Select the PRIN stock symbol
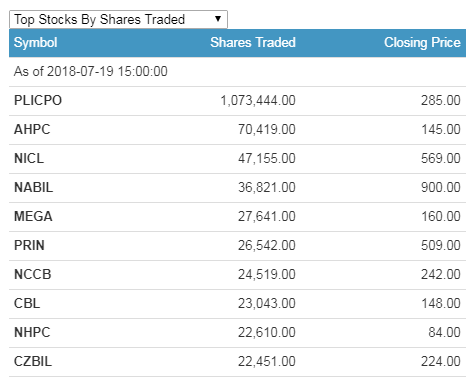The height and width of the screenshot is (377, 474). pyautogui.click(x=29, y=245)
